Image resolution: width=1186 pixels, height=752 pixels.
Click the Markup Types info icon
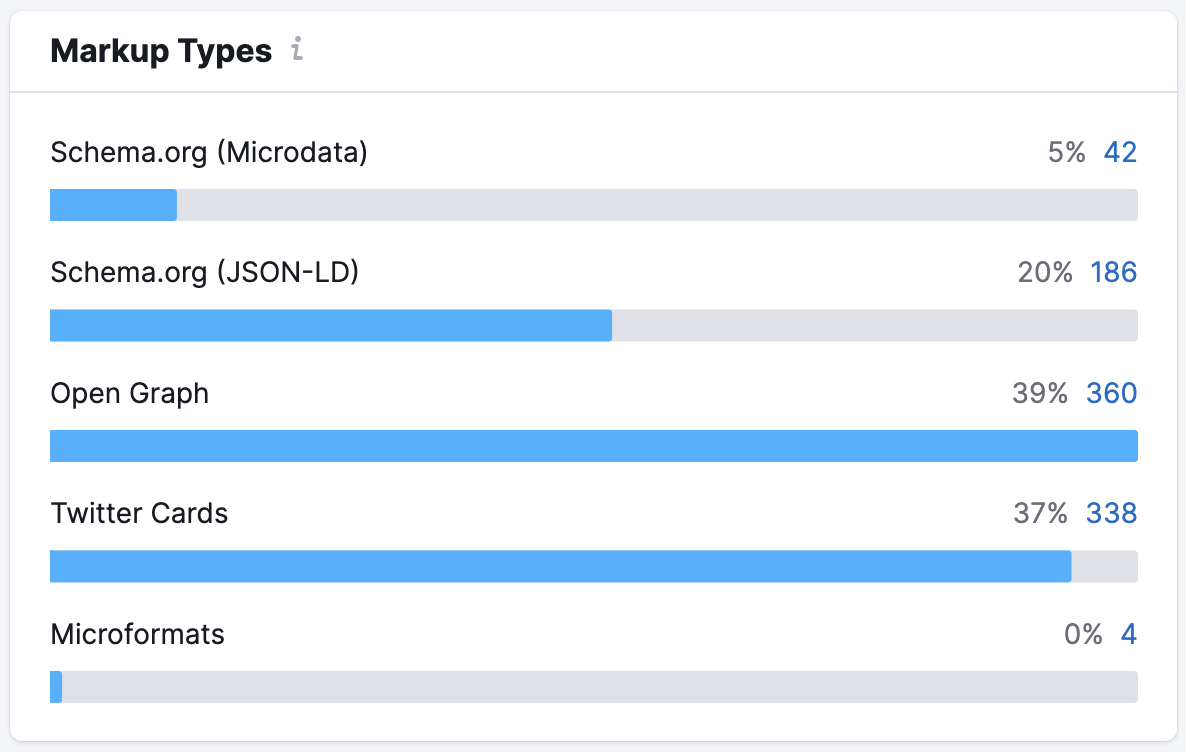pyautogui.click(x=296, y=50)
